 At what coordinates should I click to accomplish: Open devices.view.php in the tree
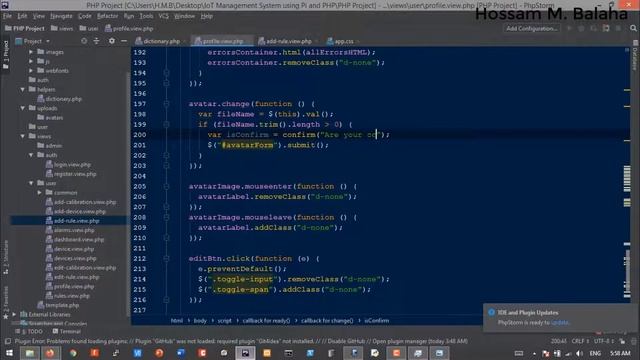tap(75, 258)
